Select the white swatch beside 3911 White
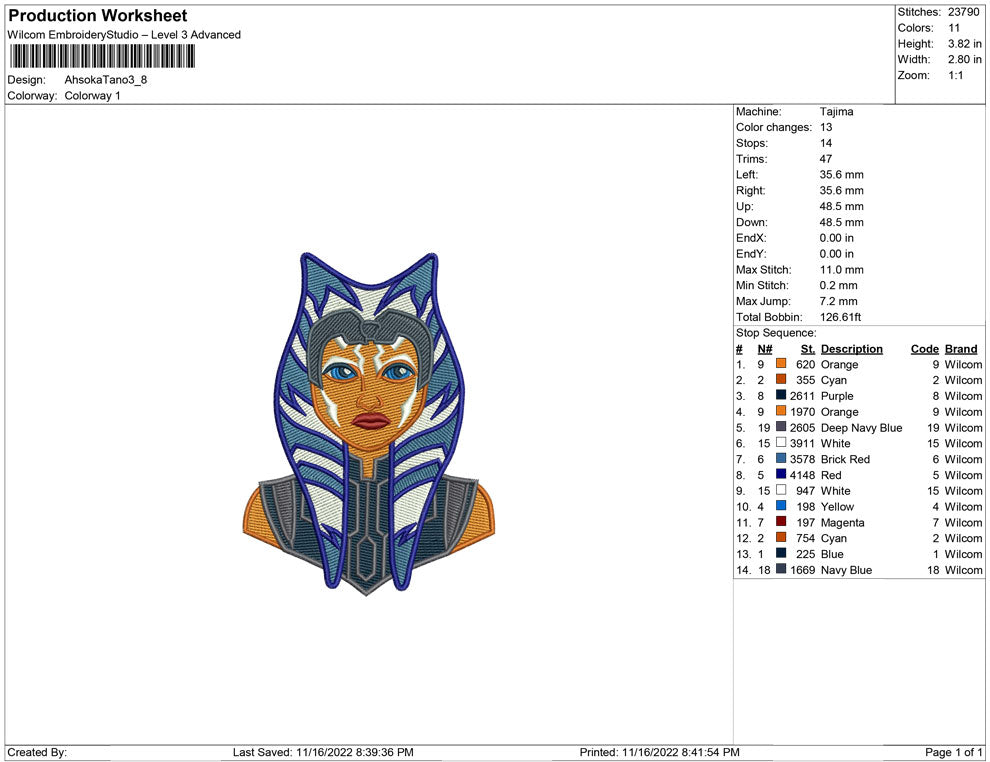Screen dimensions: 990x762 781,443
